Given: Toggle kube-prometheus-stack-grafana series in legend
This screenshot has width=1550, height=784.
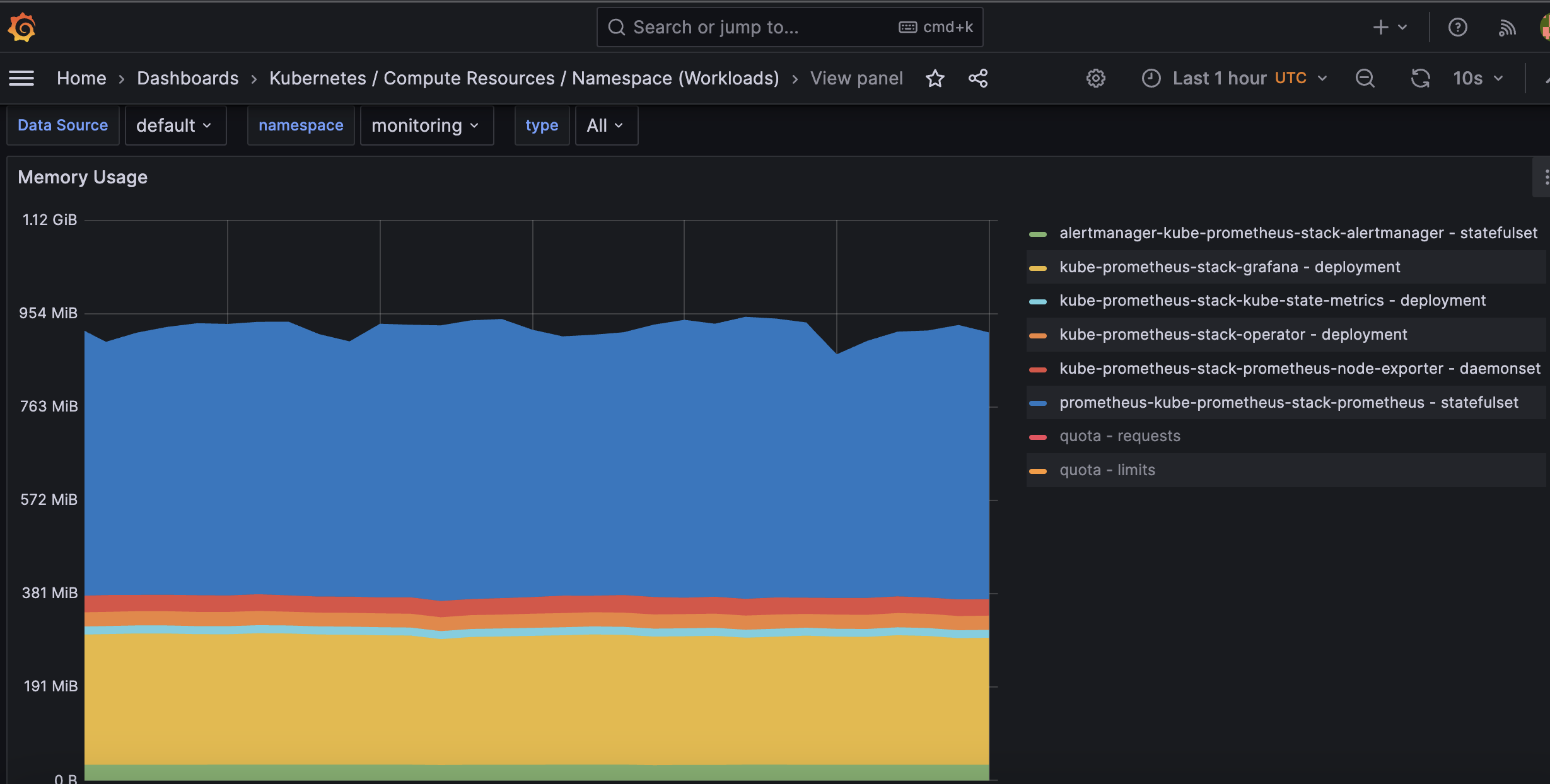Looking at the screenshot, I should click(x=1229, y=267).
